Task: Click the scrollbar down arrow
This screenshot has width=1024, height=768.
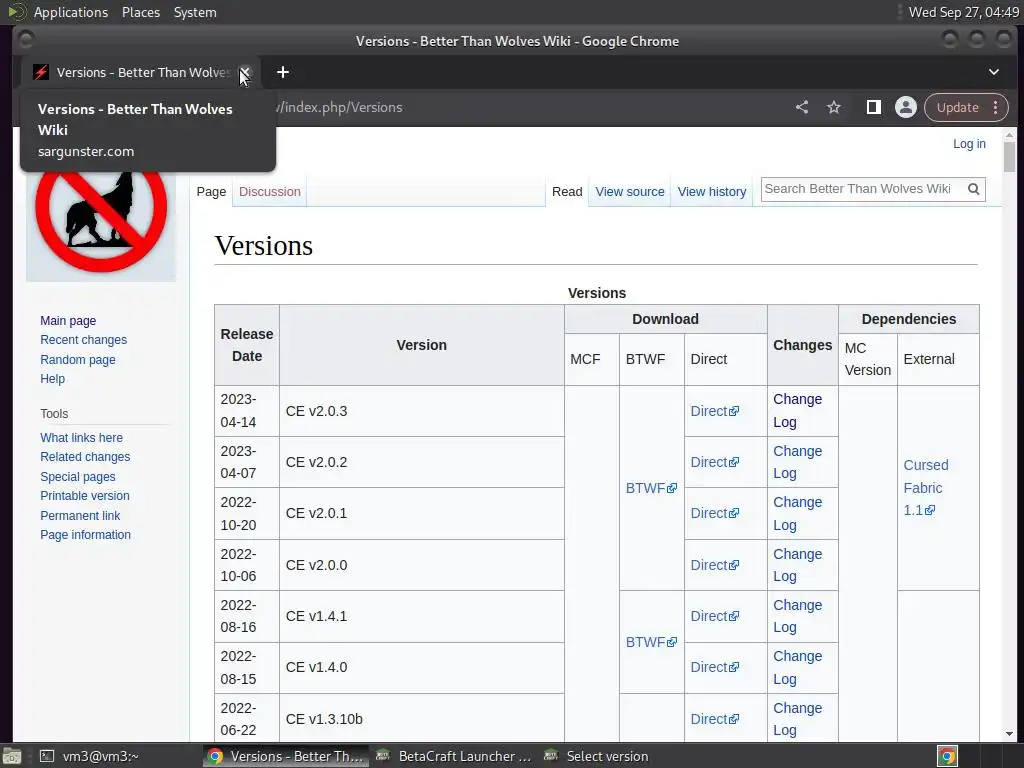Action: click(1010, 733)
